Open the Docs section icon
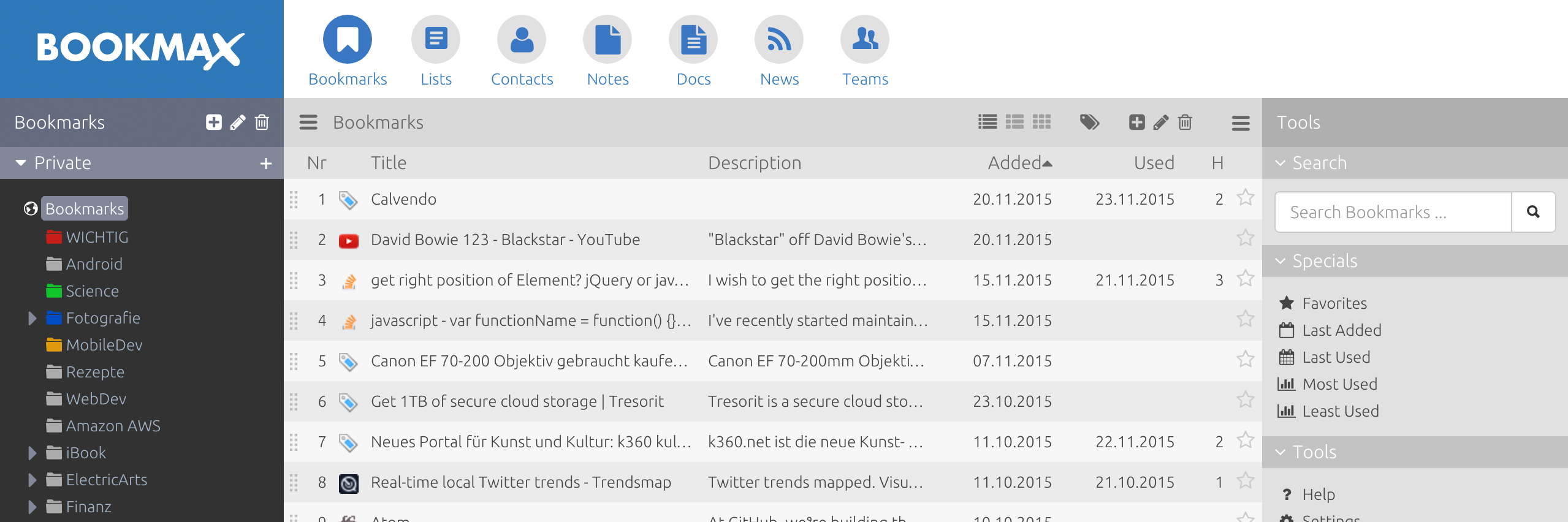 (693, 40)
